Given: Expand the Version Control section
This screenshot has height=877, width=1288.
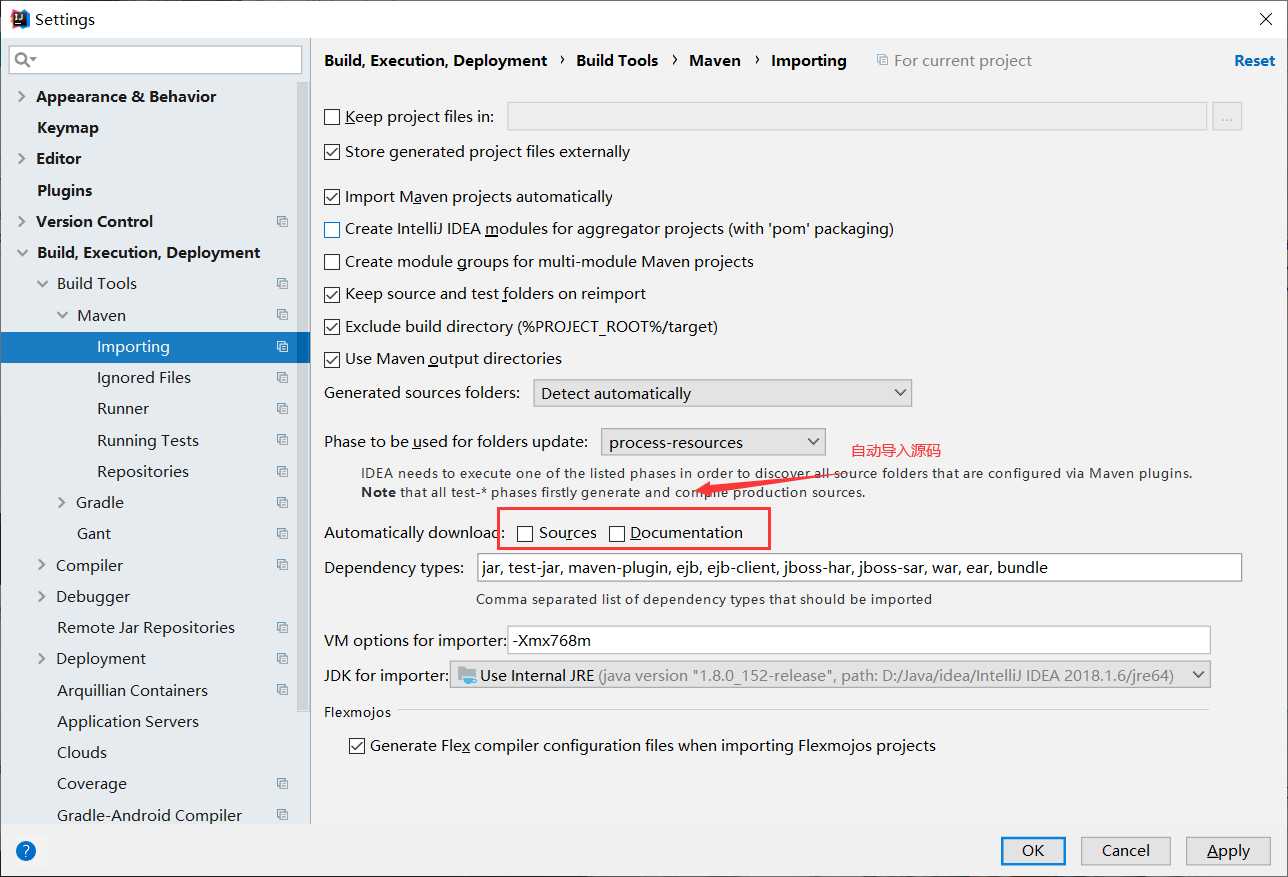Looking at the screenshot, I should pyautogui.click(x=21, y=221).
